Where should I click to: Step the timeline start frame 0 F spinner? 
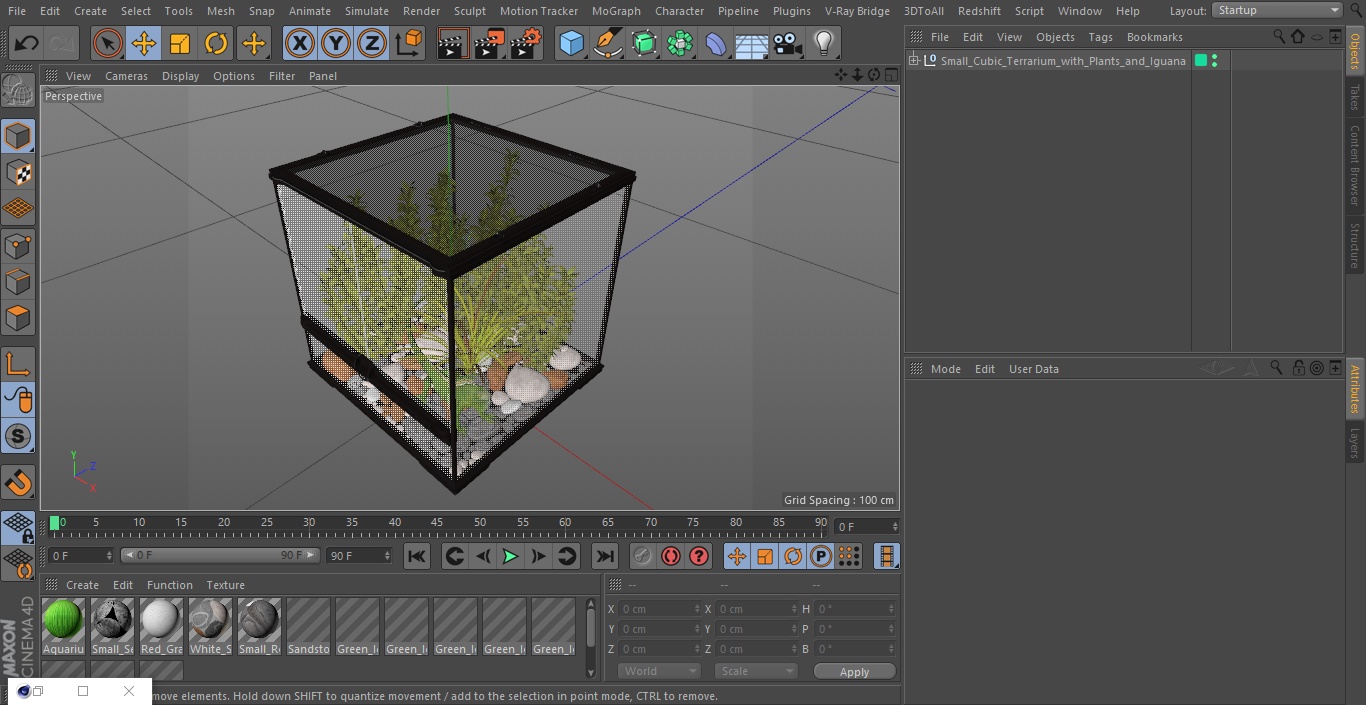pyautogui.click(x=109, y=555)
